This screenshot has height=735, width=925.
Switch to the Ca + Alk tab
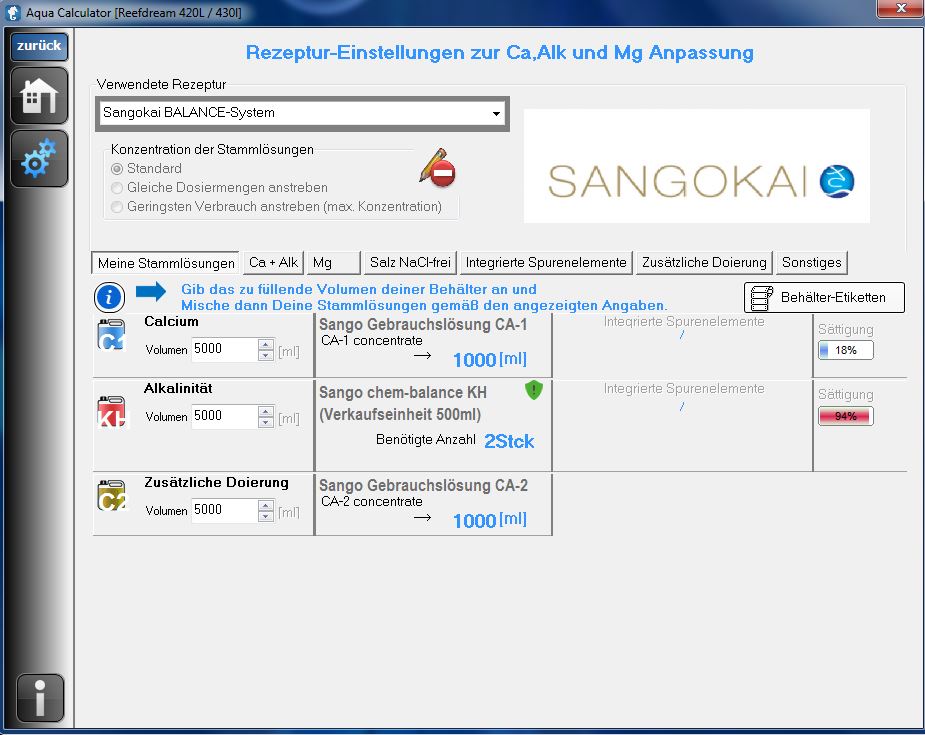[273, 263]
